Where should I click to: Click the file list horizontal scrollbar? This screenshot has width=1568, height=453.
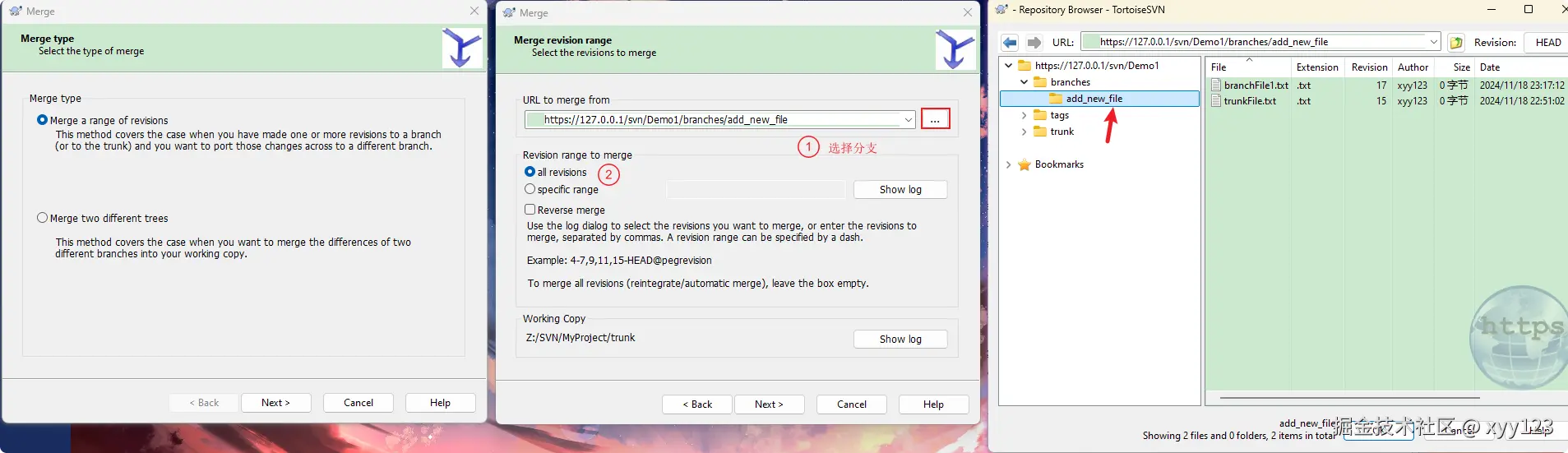[1349, 398]
